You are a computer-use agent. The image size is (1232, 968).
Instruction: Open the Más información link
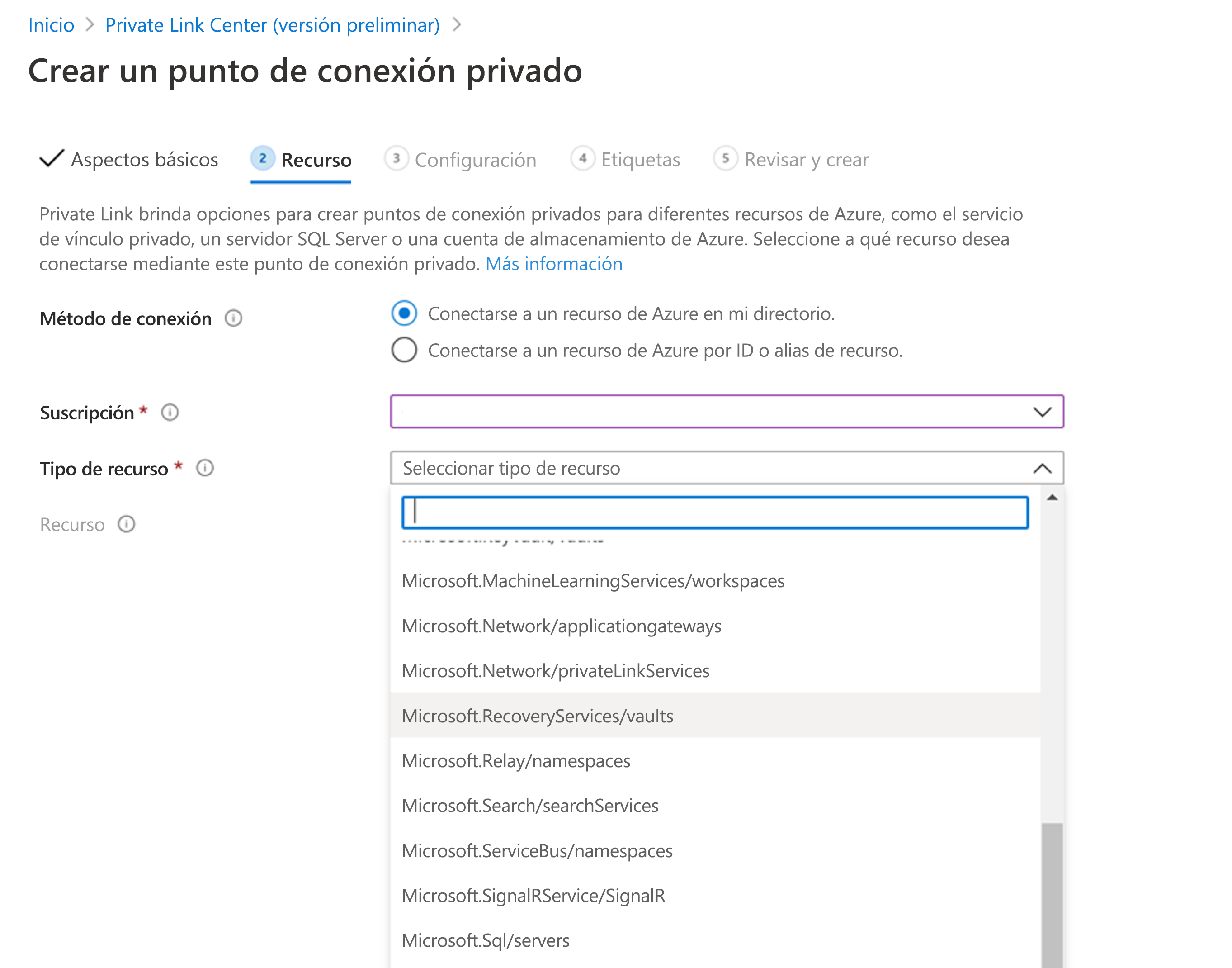pos(554,264)
